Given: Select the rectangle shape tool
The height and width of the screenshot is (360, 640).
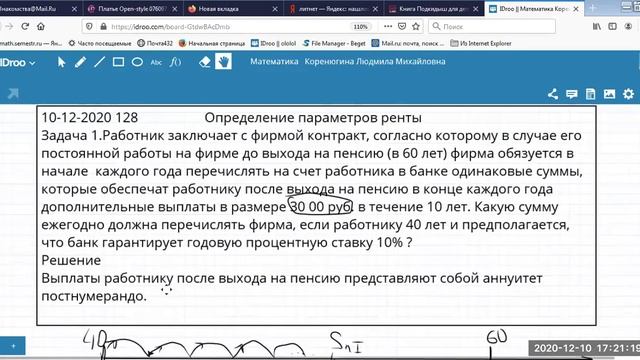Looking at the screenshot, I should coord(118,62).
